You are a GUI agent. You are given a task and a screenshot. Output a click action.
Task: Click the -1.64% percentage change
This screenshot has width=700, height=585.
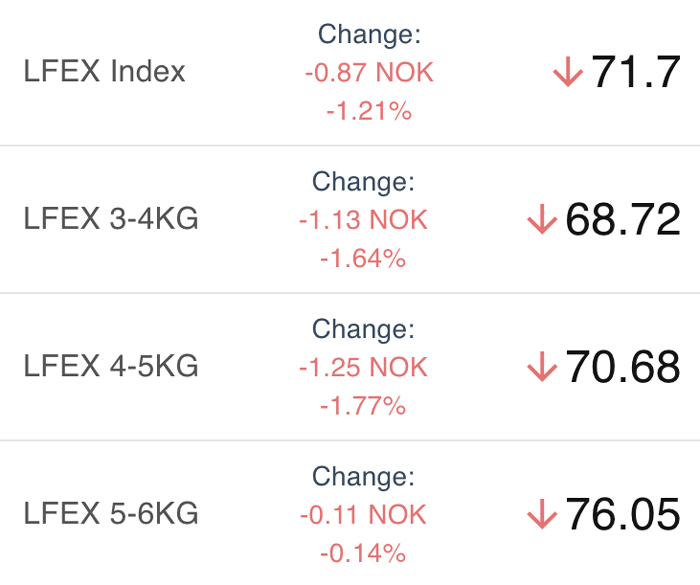[363, 258]
